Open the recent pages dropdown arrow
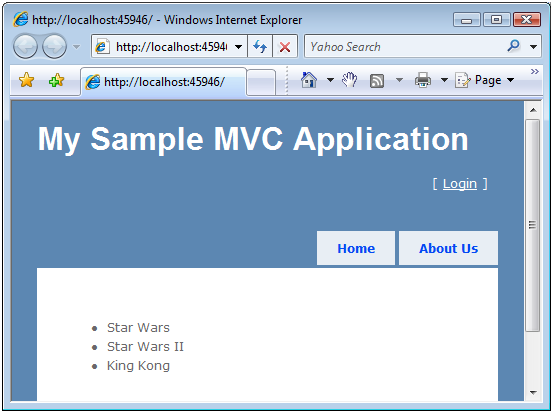The height and width of the screenshot is (413, 553). pyautogui.click(x=76, y=47)
